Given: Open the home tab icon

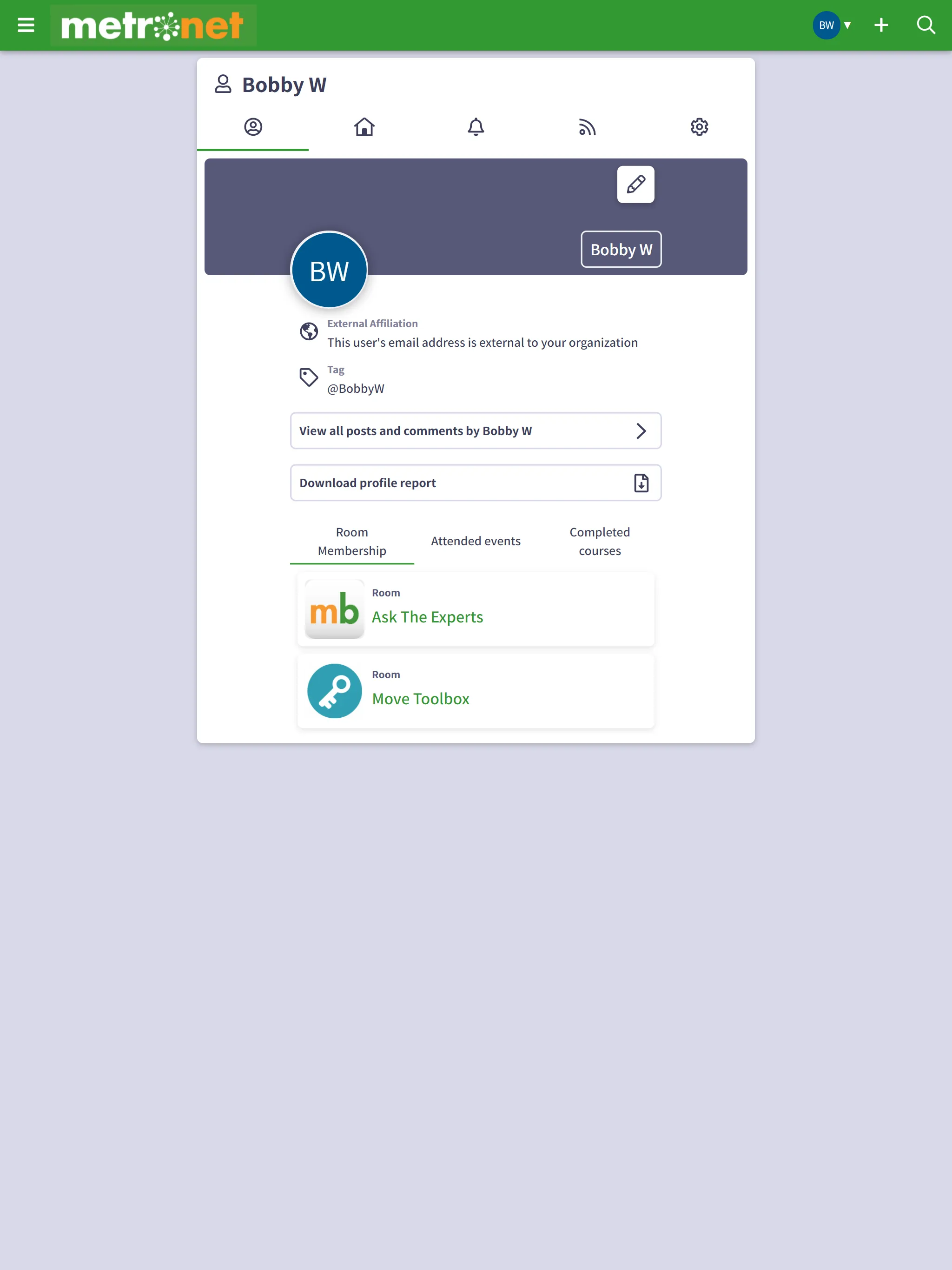Looking at the screenshot, I should (364, 126).
